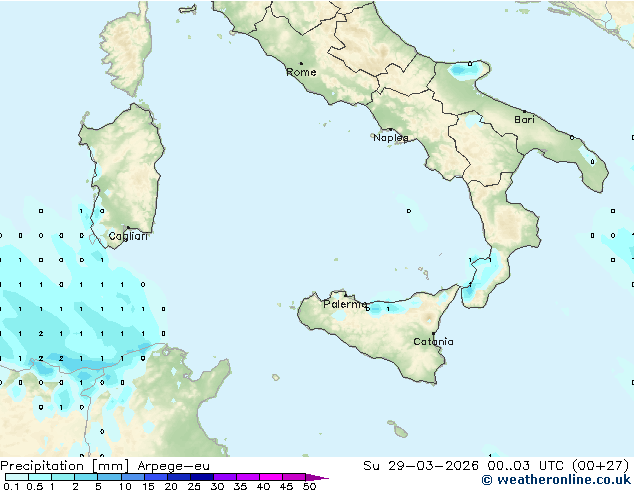Click the 00..03 UTC time range text
634x490 pixels.
point(525,466)
